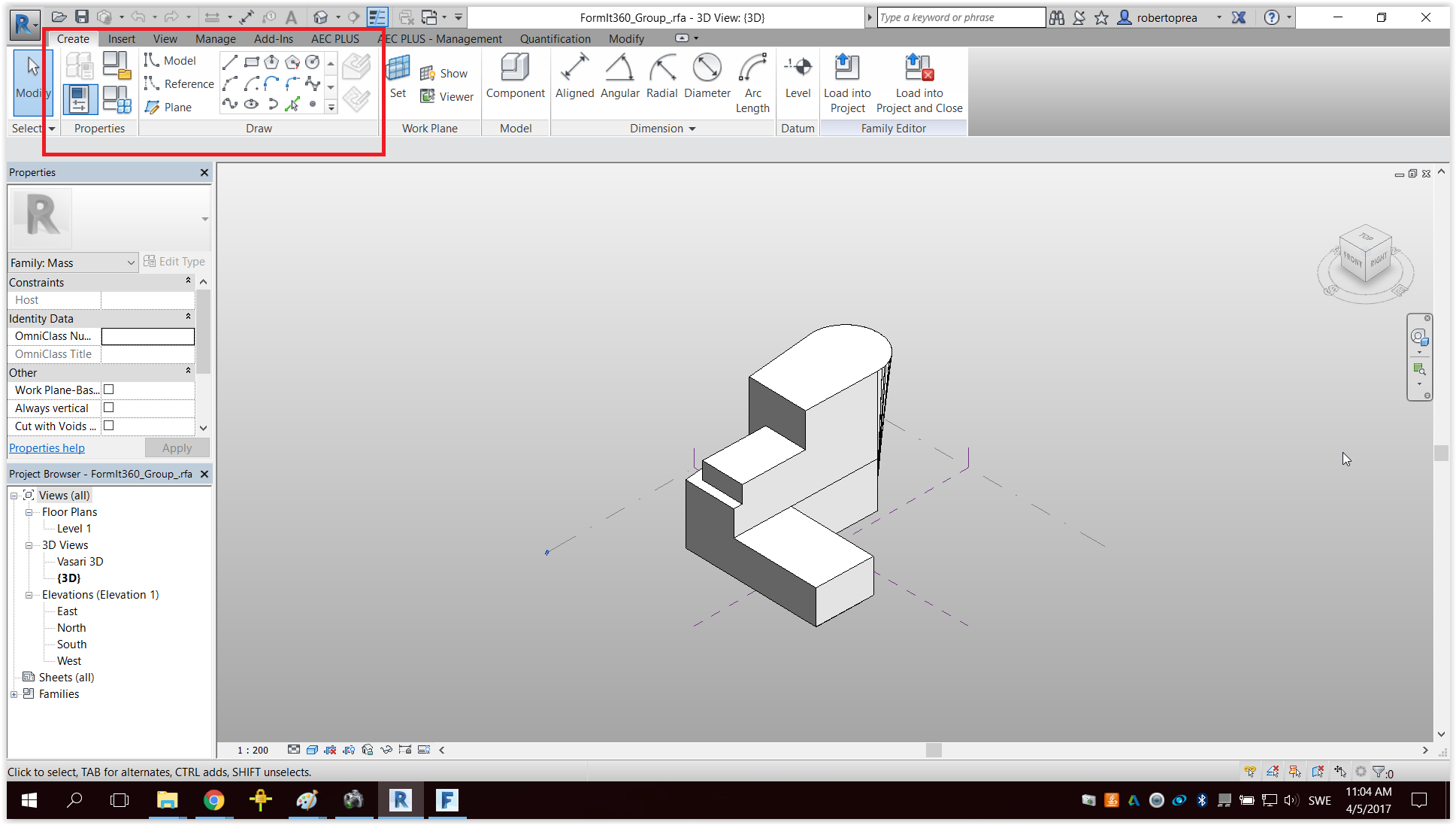1456x825 pixels.
Task: Open the Manage menu tab
Action: coord(215,38)
